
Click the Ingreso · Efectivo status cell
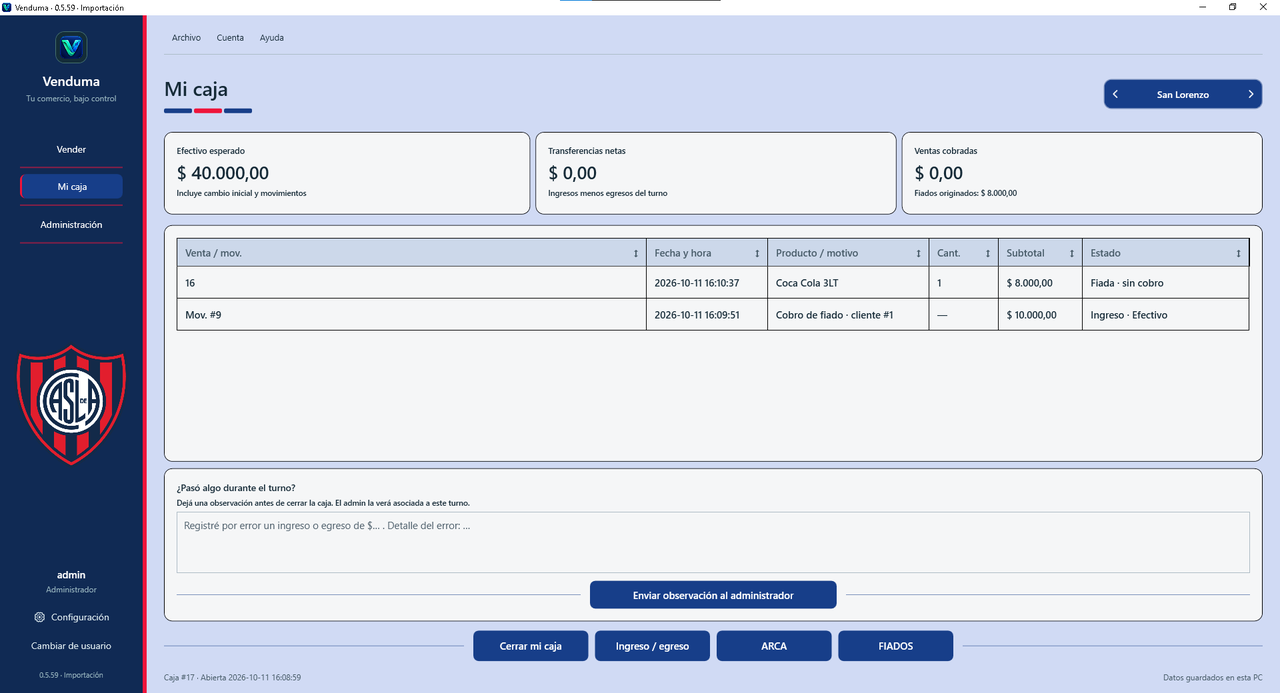(1166, 315)
